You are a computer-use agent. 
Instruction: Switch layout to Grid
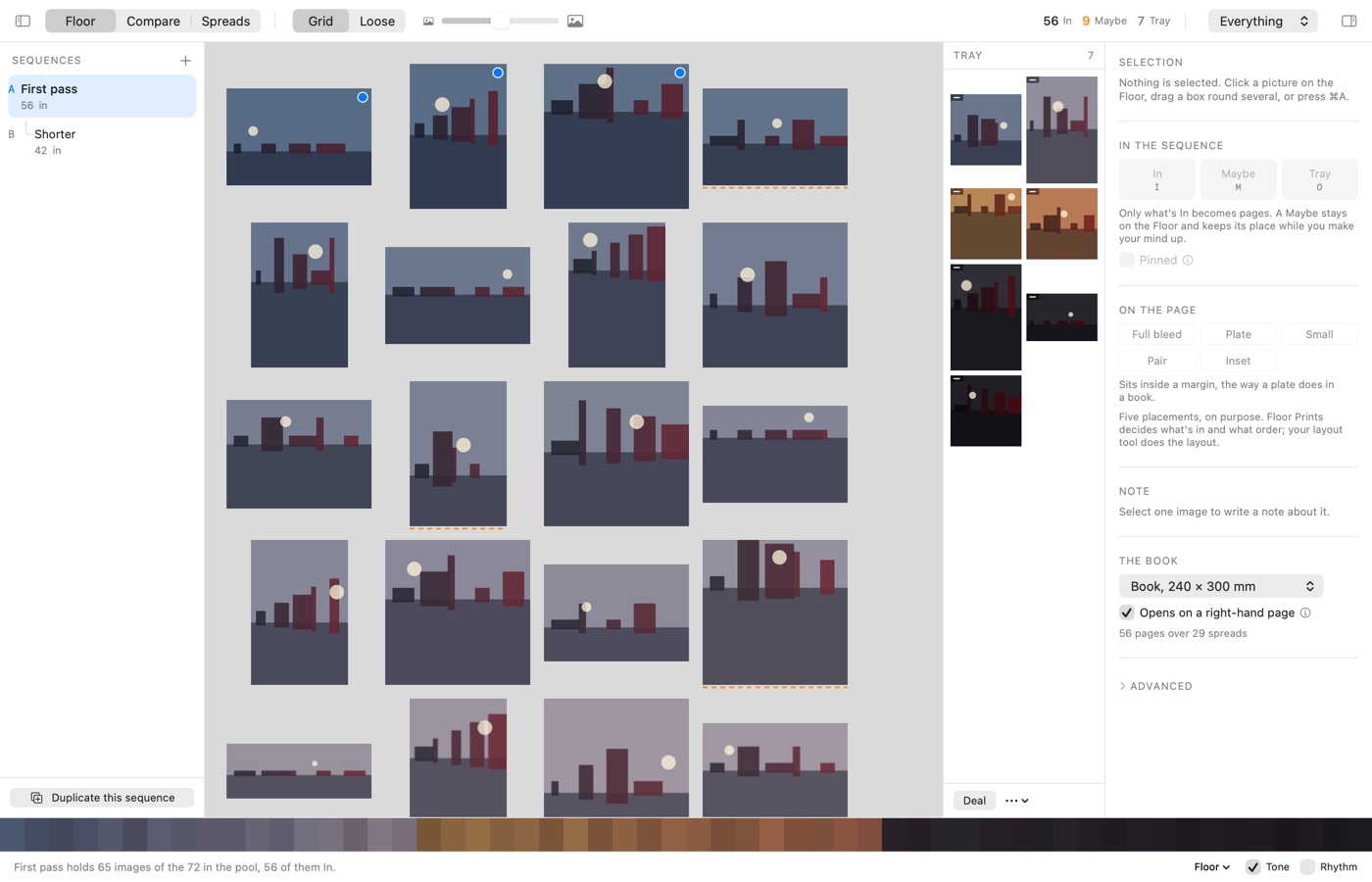pyautogui.click(x=320, y=21)
